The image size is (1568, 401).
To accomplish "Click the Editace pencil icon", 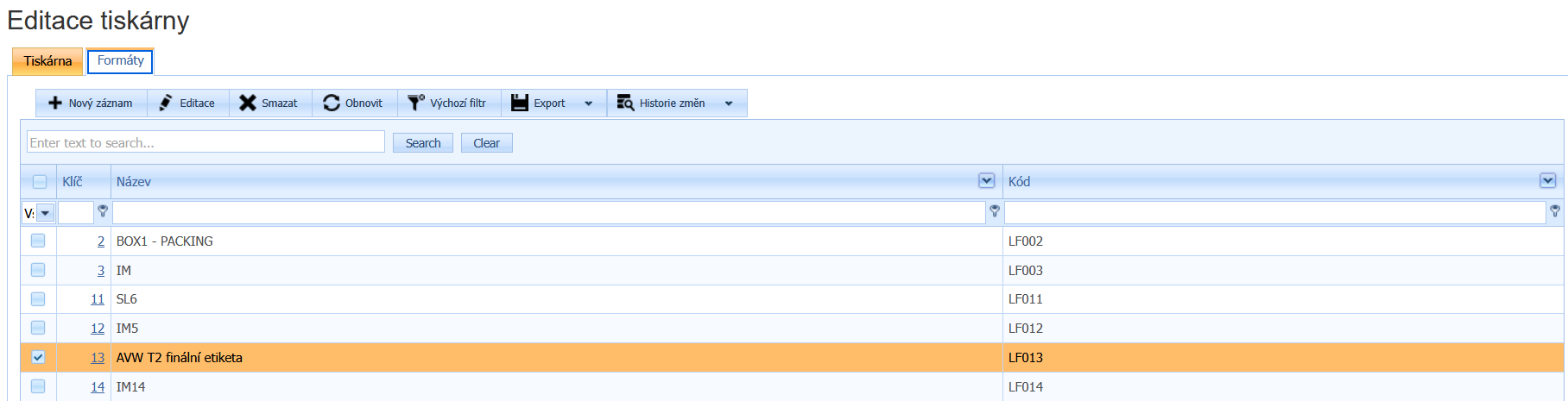I will point(166,103).
